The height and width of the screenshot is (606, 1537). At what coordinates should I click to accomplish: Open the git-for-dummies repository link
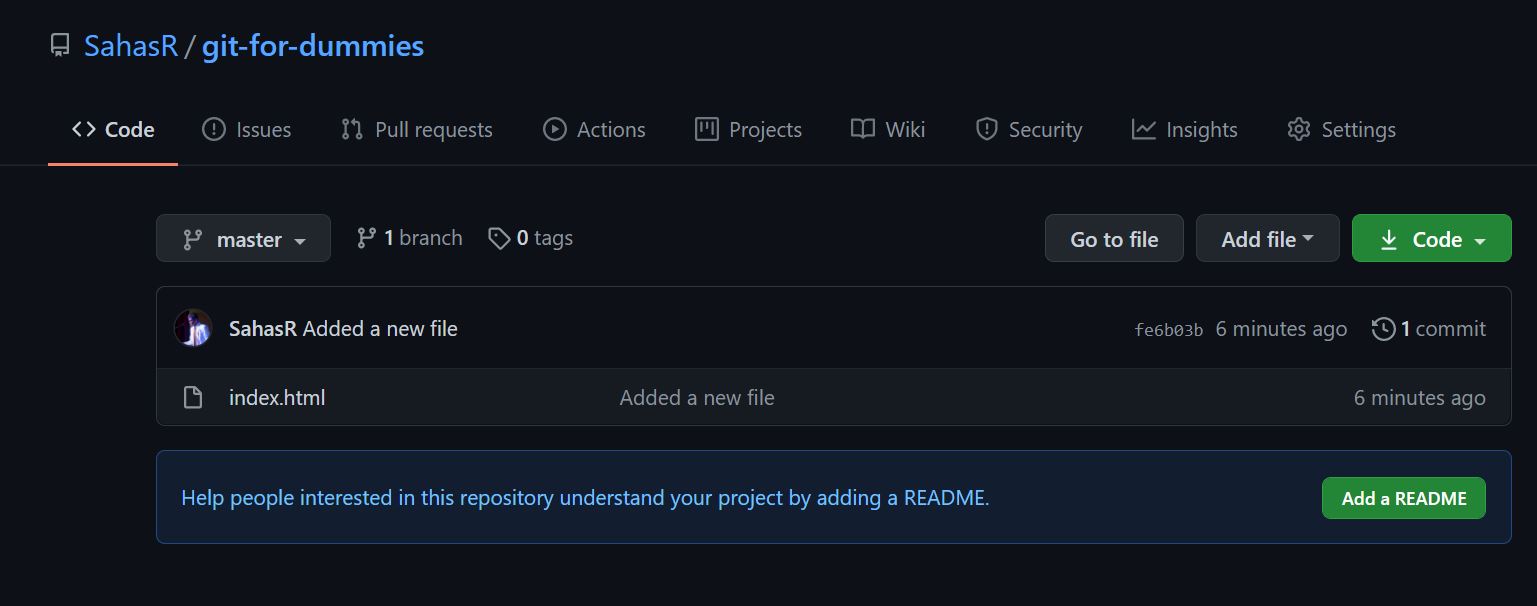313,46
